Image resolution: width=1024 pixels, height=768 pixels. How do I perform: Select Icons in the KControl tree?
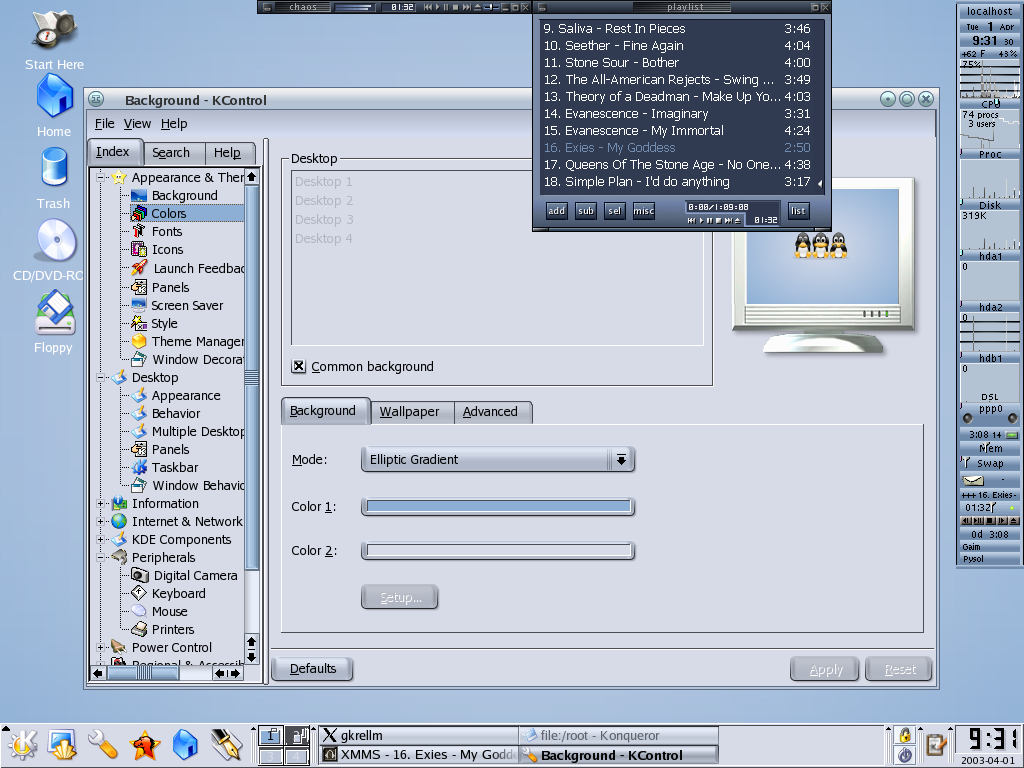(167, 249)
